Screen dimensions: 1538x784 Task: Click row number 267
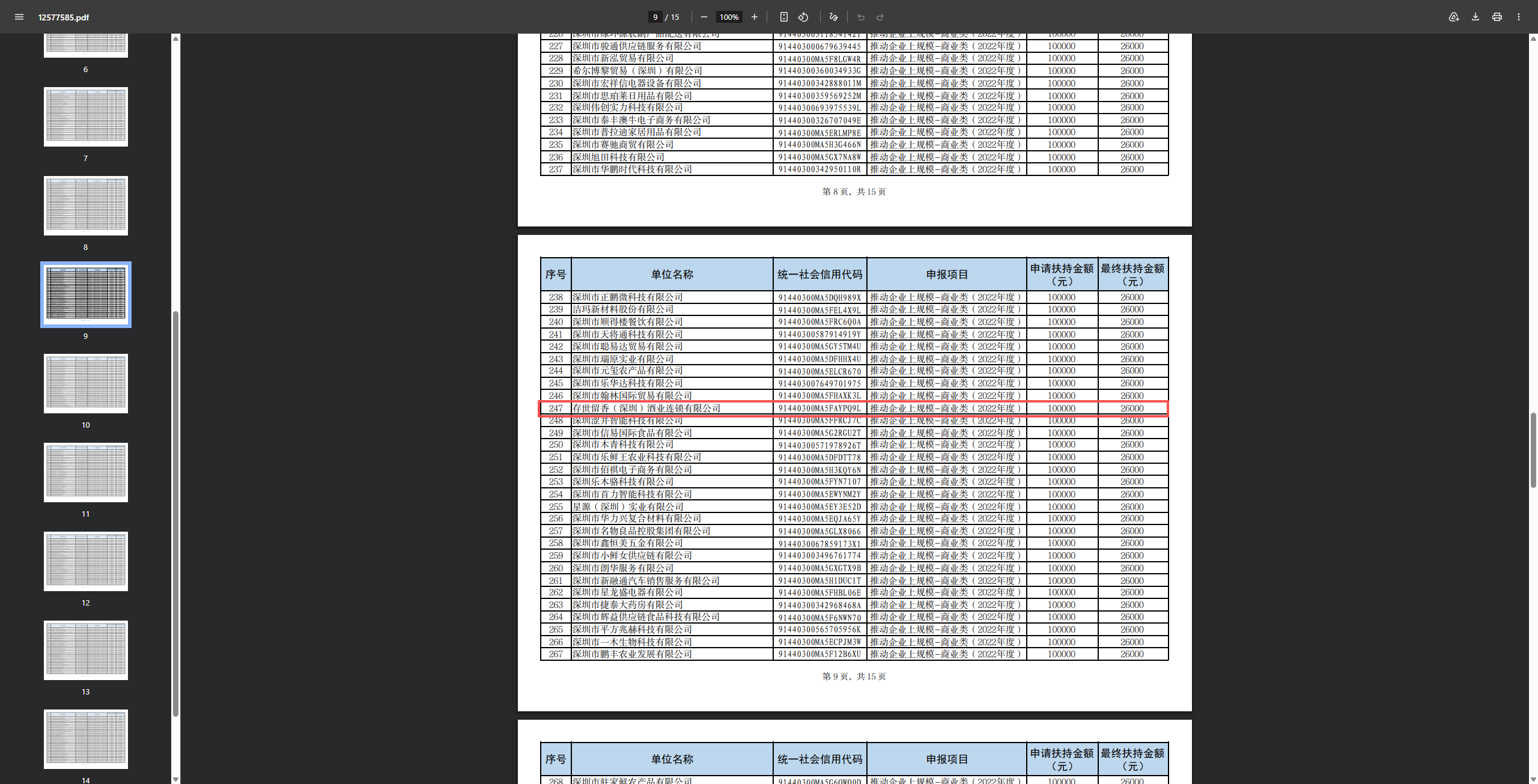pos(556,654)
